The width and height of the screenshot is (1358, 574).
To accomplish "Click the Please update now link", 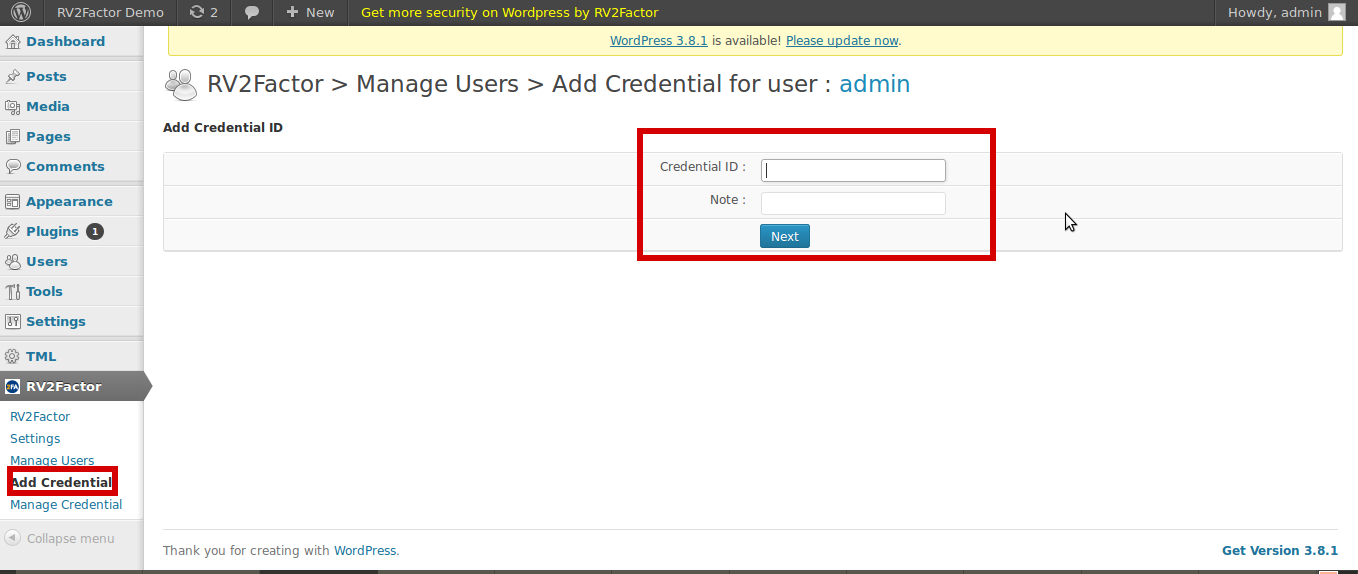I will [x=842, y=41].
